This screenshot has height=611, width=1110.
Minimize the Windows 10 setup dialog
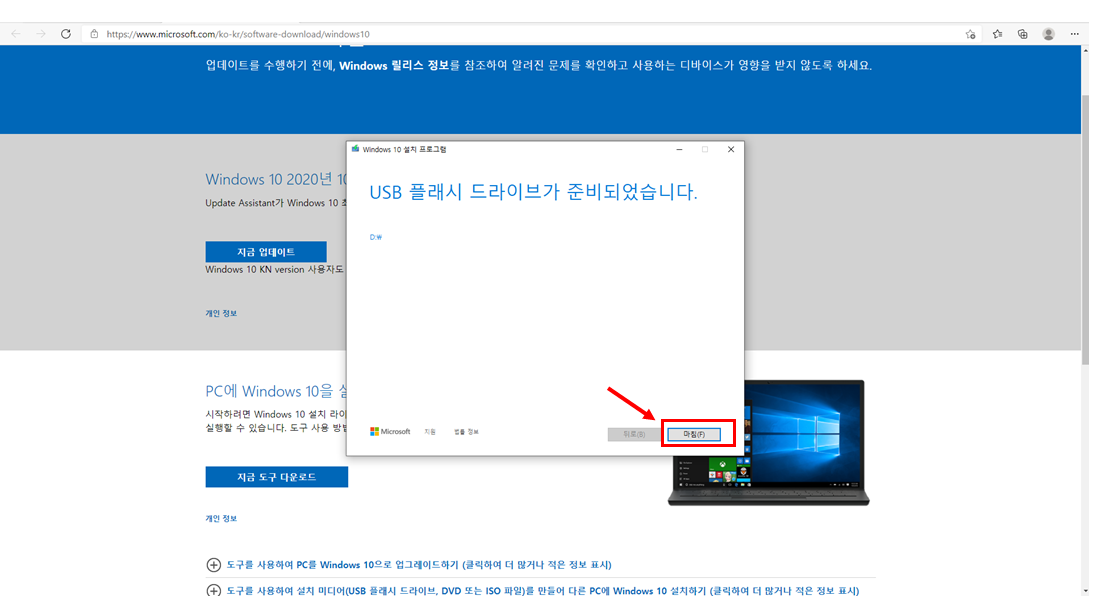pos(679,149)
